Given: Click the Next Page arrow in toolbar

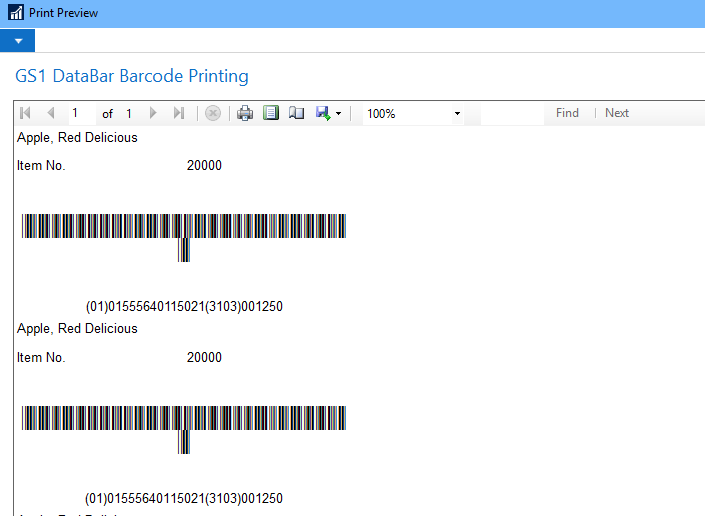Looking at the screenshot, I should pos(153,113).
